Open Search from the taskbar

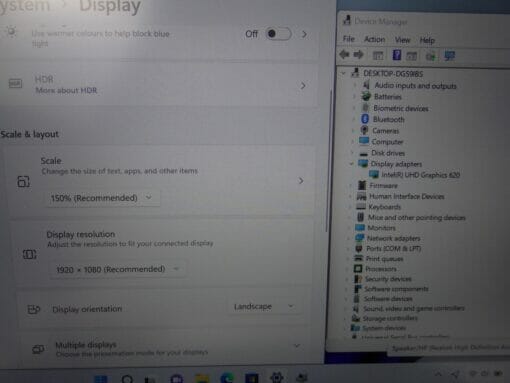pos(127,379)
